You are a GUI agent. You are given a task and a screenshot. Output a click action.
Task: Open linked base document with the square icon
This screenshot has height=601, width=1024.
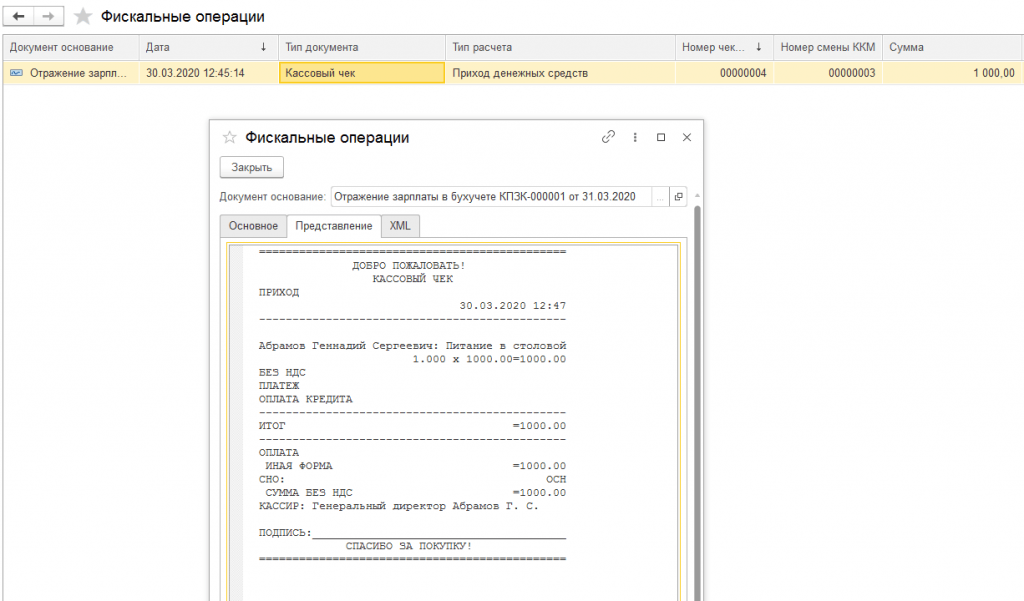coord(678,197)
